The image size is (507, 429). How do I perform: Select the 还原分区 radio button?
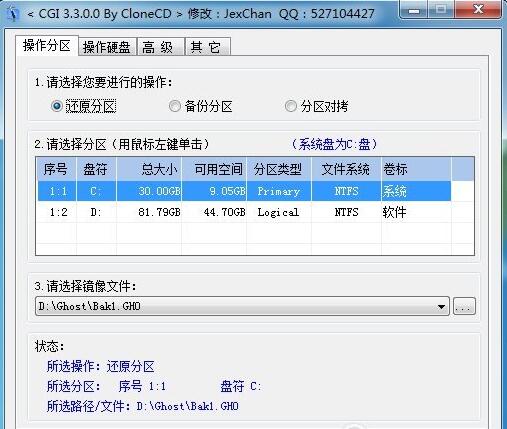tap(57, 106)
